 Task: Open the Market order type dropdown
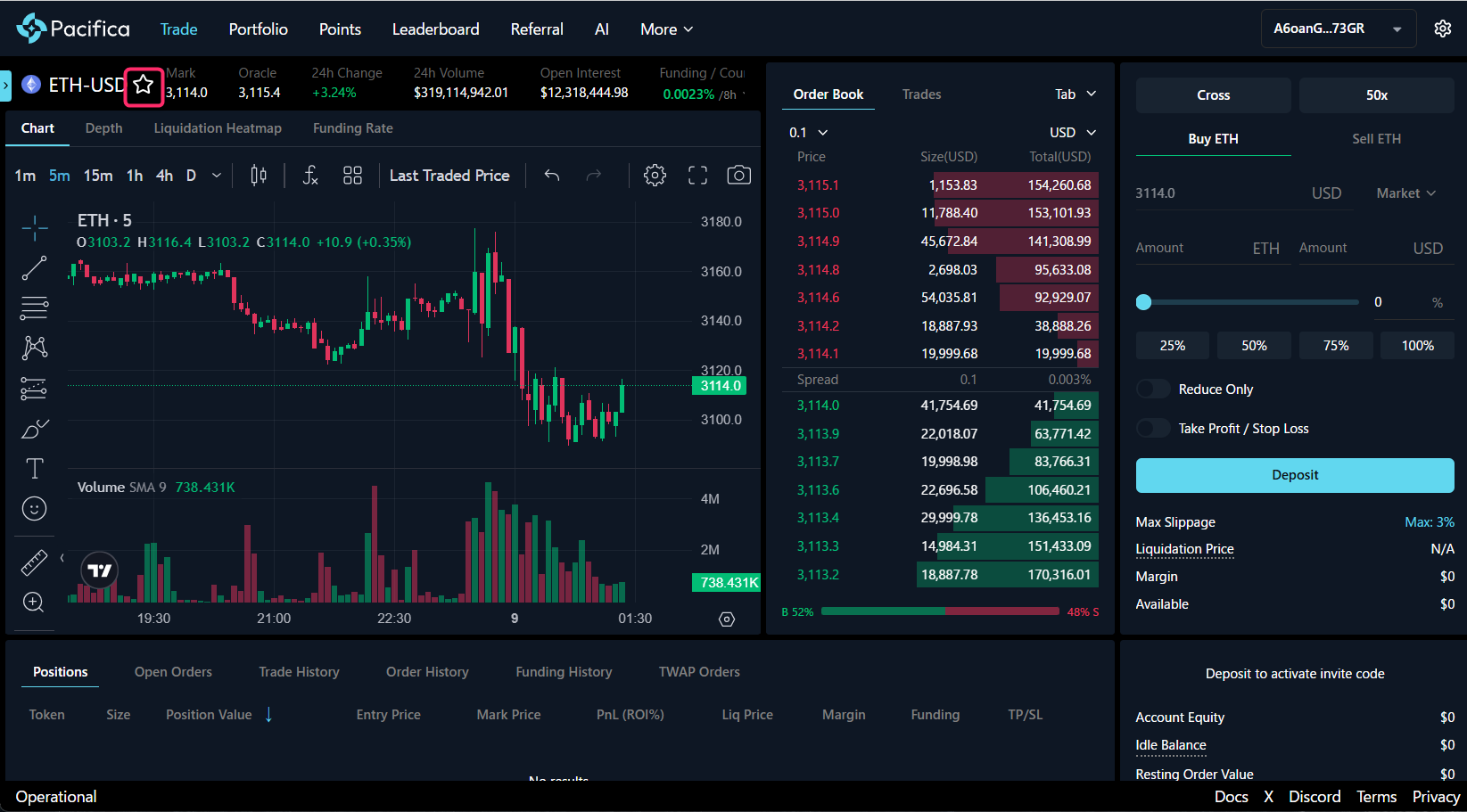tap(1405, 193)
